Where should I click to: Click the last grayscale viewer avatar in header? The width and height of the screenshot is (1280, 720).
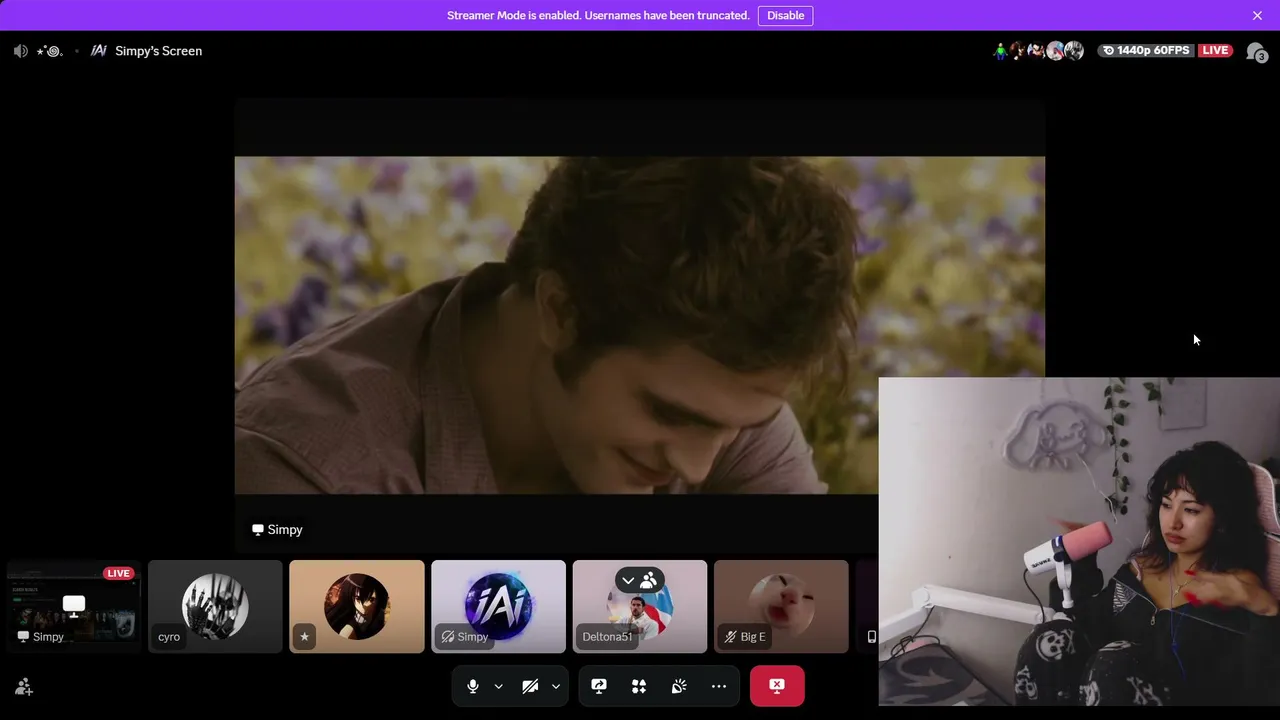[x=1074, y=51]
